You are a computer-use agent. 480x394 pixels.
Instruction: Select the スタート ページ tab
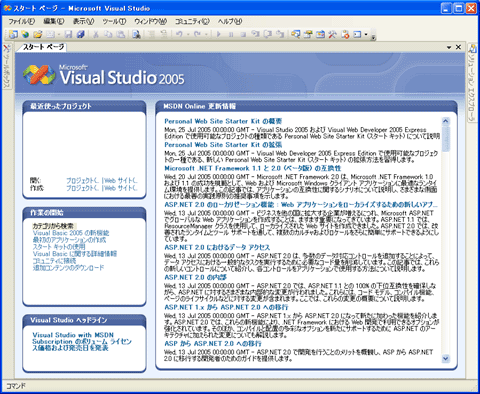[43, 47]
